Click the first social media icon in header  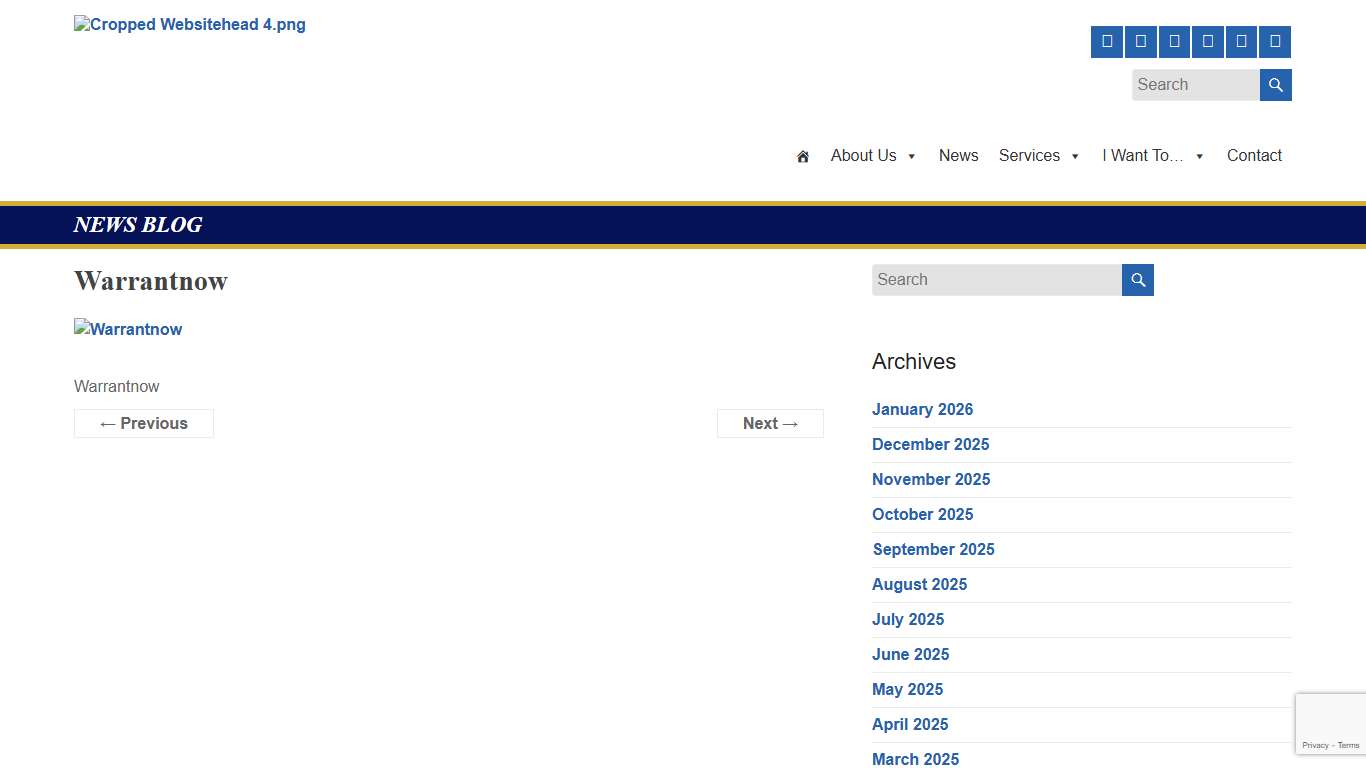coord(1107,42)
